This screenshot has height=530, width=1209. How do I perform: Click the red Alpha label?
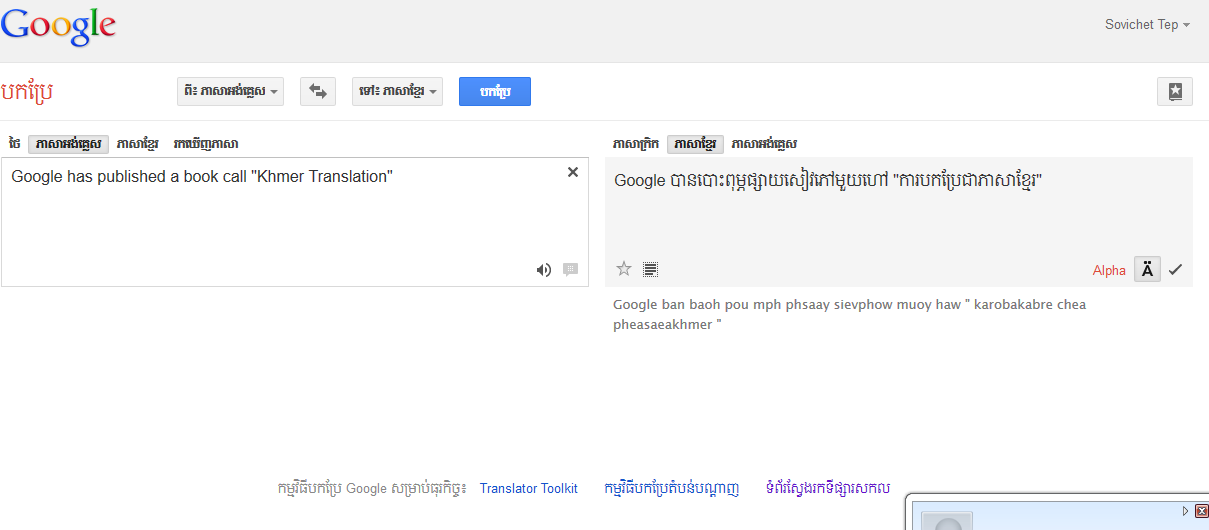(1109, 271)
